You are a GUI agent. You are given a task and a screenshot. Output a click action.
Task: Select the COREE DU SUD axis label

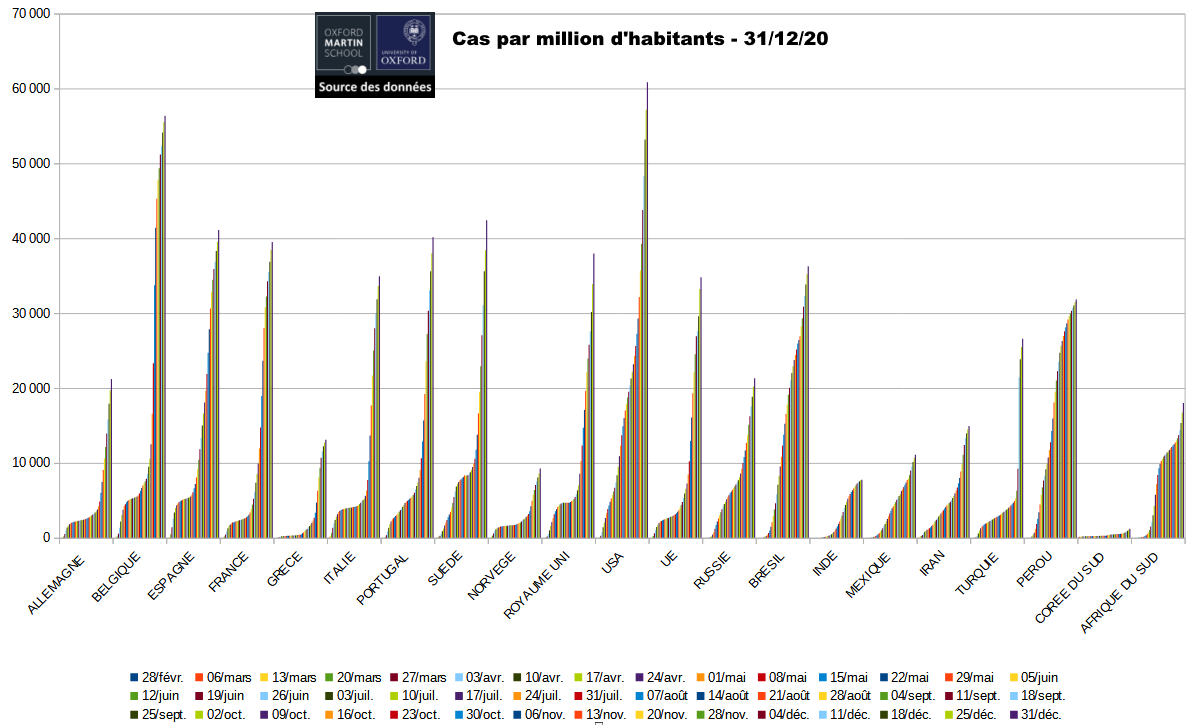(1067, 593)
